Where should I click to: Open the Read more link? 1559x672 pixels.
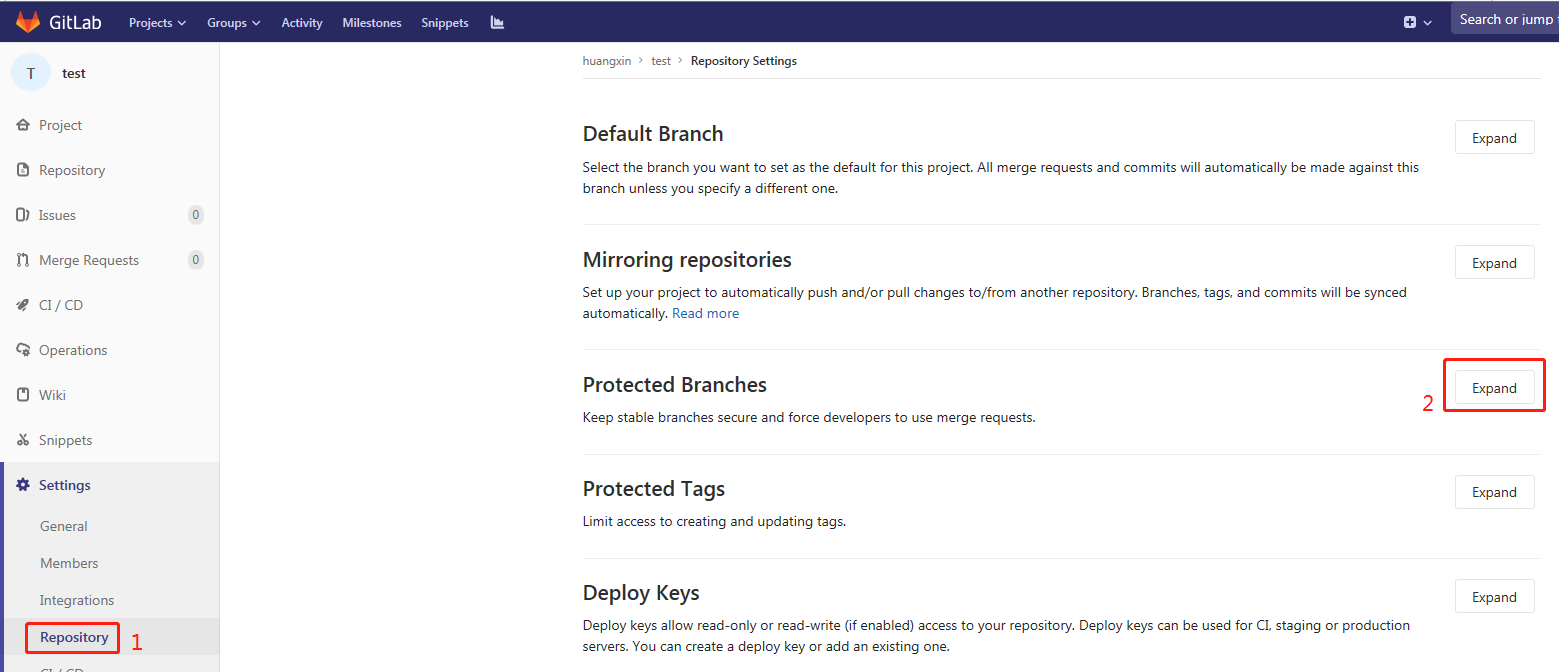tap(705, 313)
